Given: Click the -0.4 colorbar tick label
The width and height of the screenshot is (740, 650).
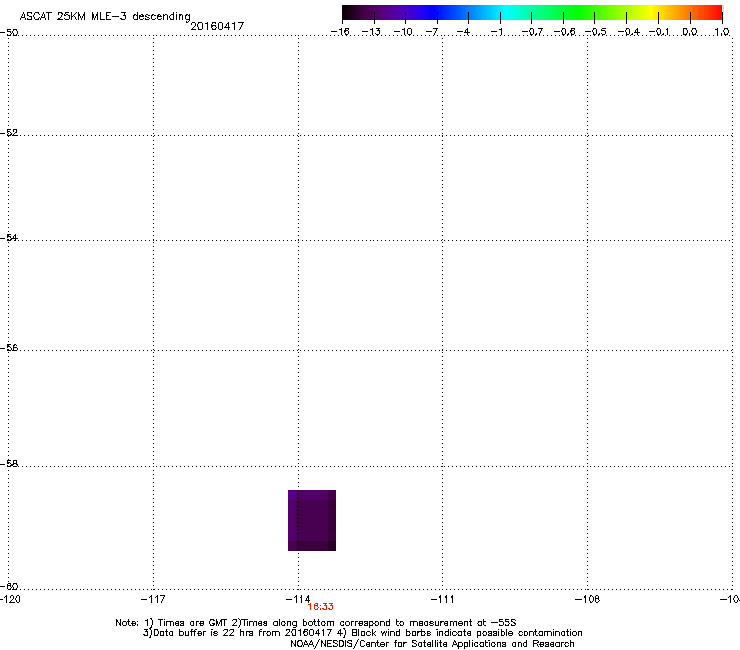Looking at the screenshot, I should pos(629,32).
